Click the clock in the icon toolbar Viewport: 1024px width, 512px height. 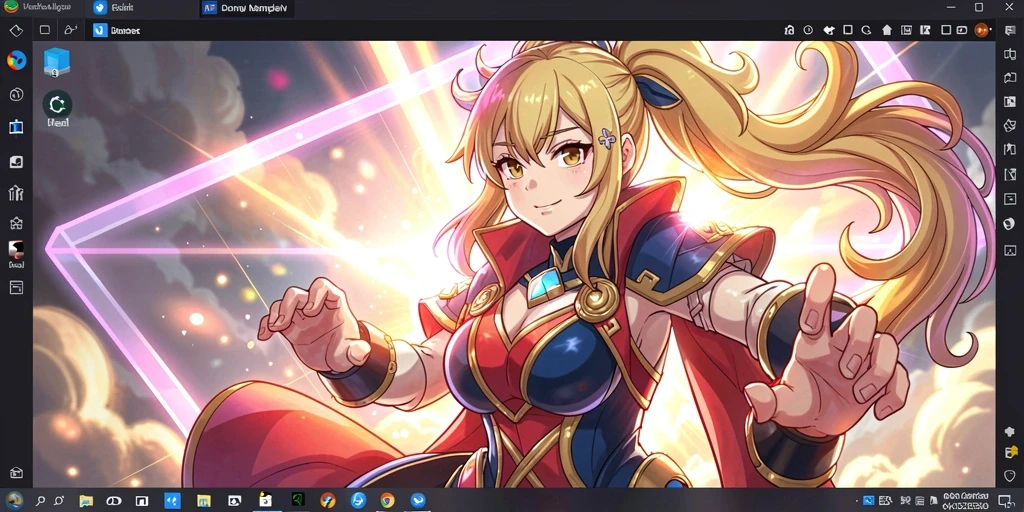point(808,30)
